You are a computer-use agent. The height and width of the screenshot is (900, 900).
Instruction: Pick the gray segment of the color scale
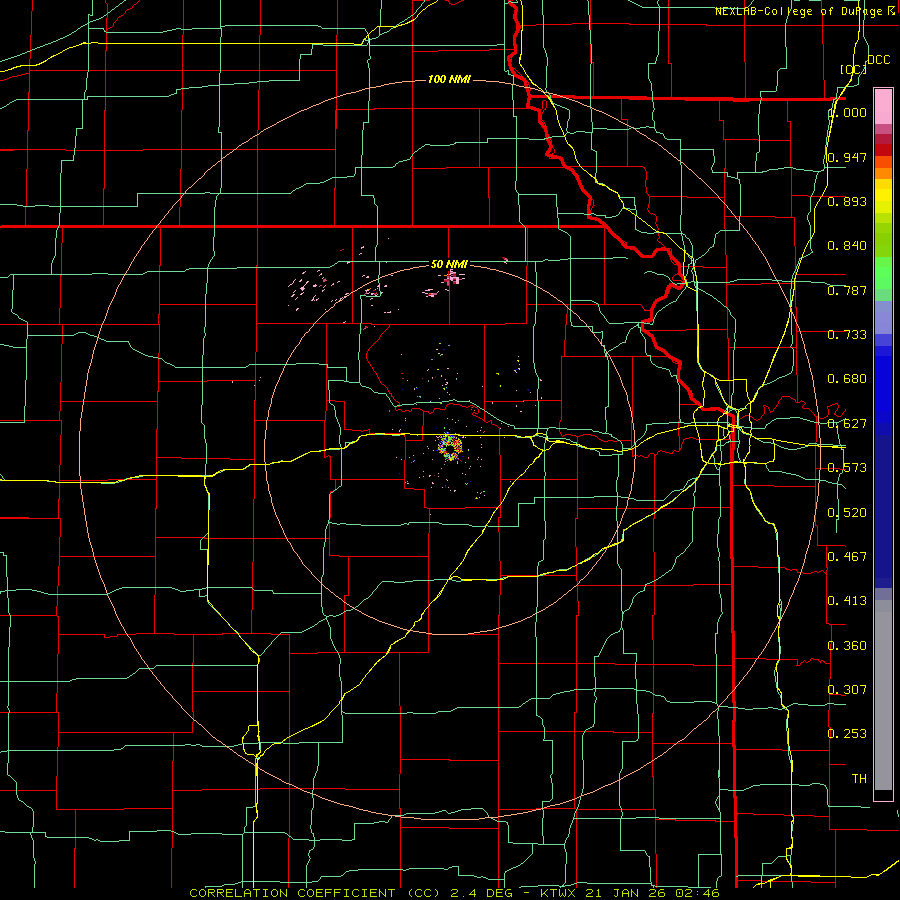tap(883, 695)
